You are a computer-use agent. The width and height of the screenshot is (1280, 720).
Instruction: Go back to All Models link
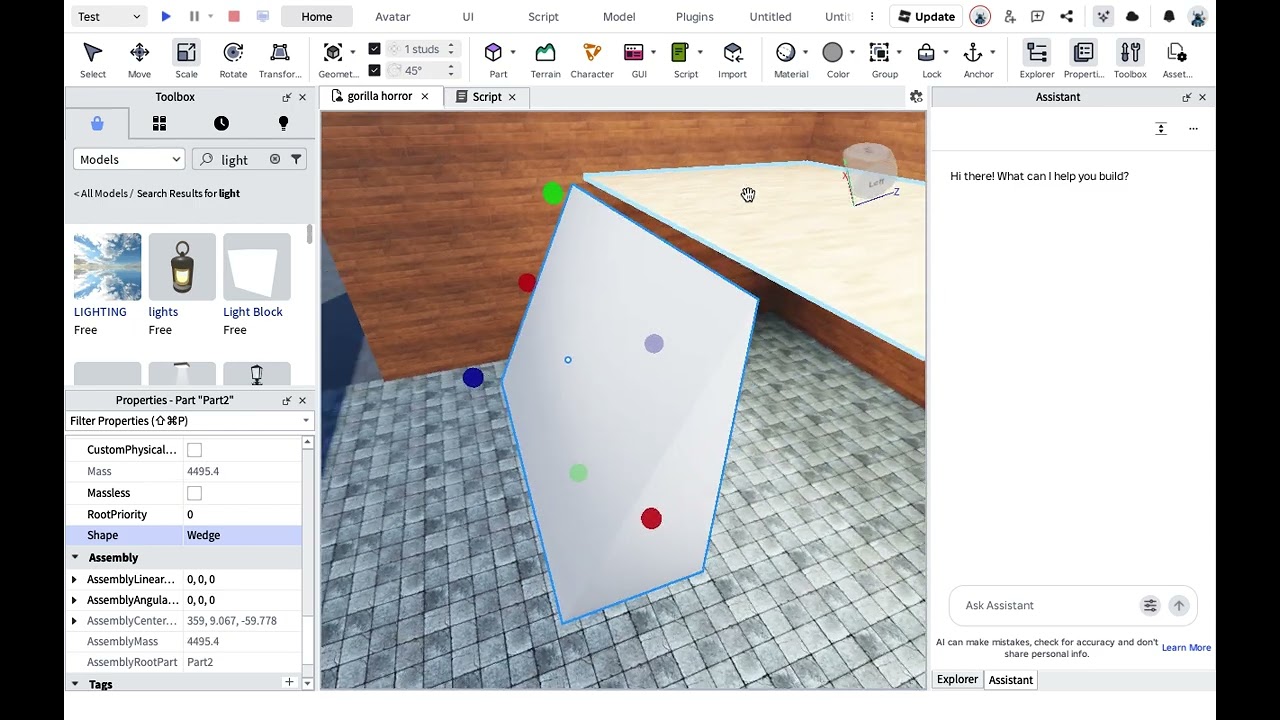click(x=102, y=193)
